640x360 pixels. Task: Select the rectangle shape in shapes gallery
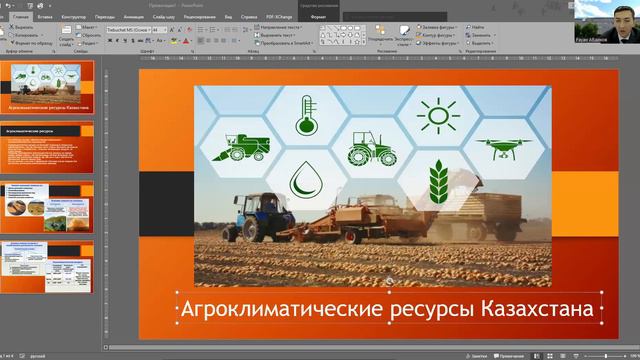[x=343, y=28]
